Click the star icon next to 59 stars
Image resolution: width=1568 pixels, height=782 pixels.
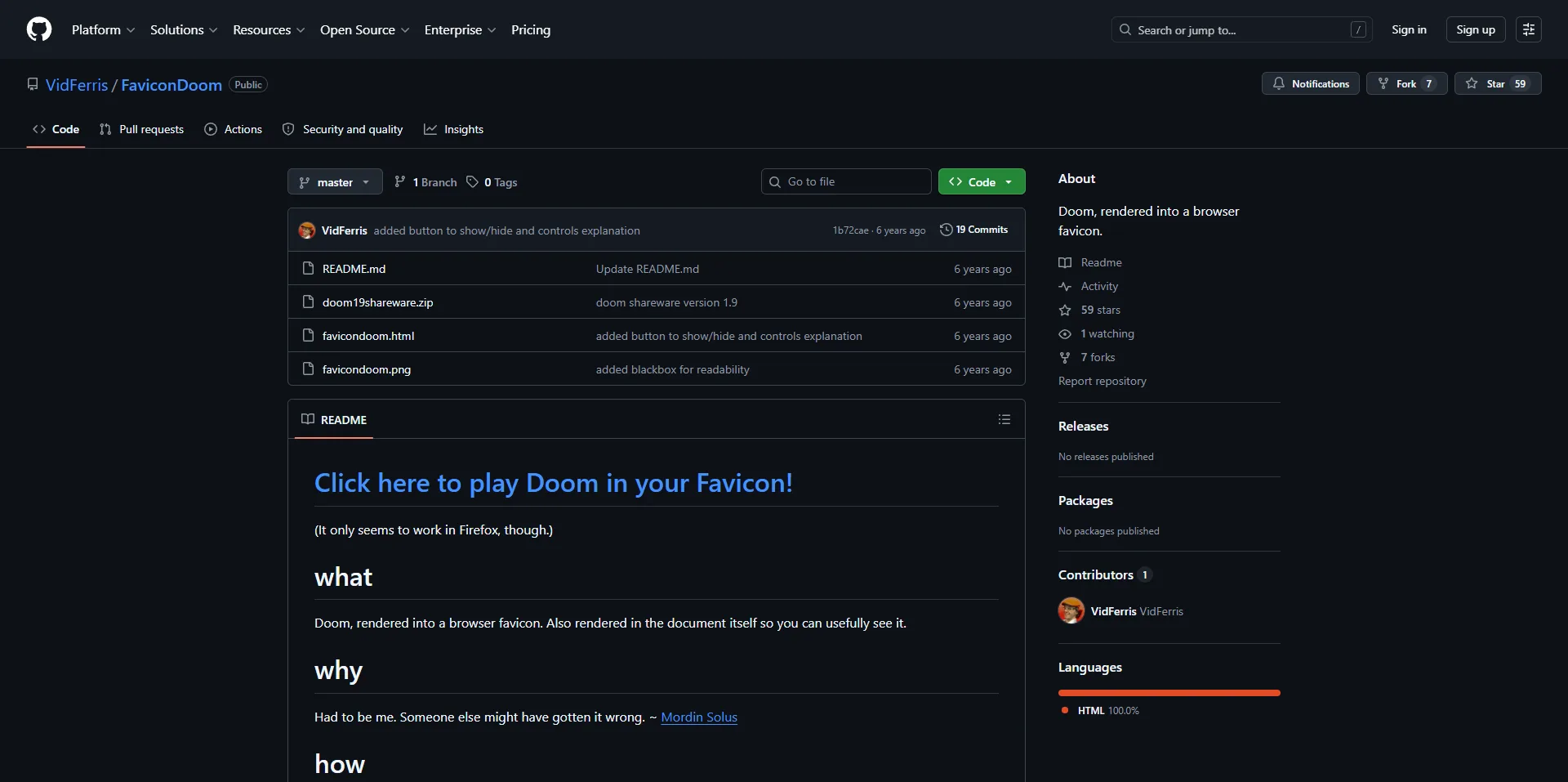point(1065,310)
